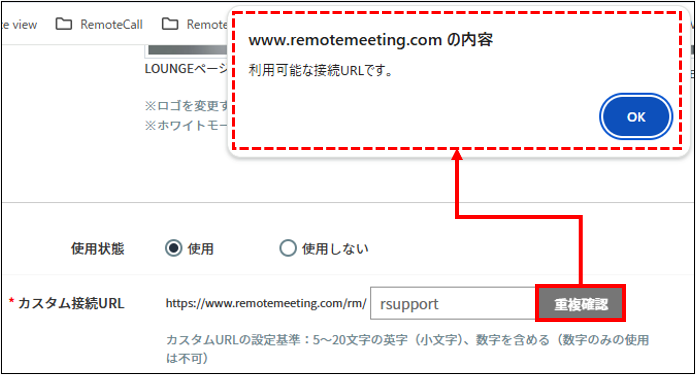Select the 使用 radio button
This screenshot has width=696, height=375.
click(x=173, y=248)
